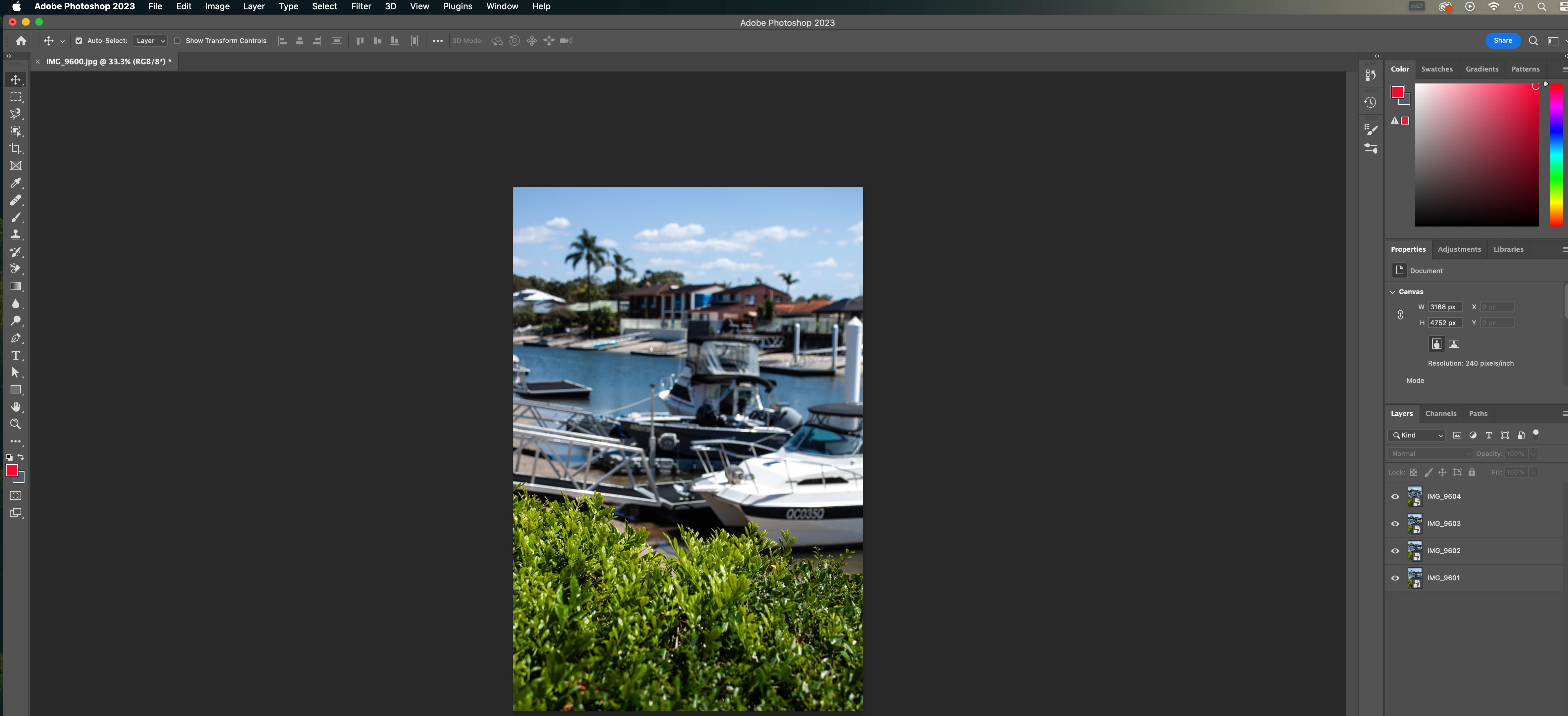Screen dimensions: 1568x716
Task: Open the Auto-Select Layer dropdown
Action: 150,41
